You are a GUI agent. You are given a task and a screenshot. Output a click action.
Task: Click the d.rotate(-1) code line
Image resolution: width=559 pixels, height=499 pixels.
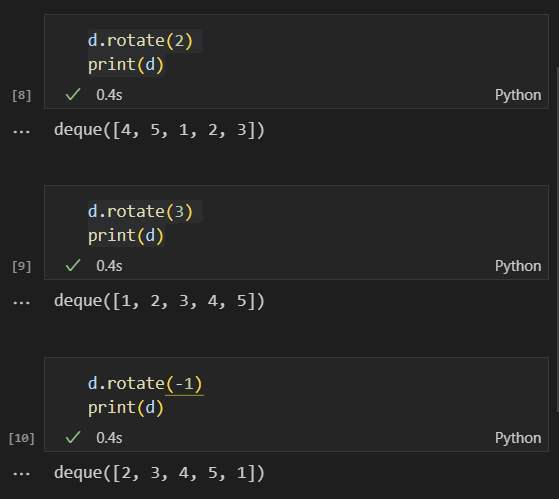[145, 384]
